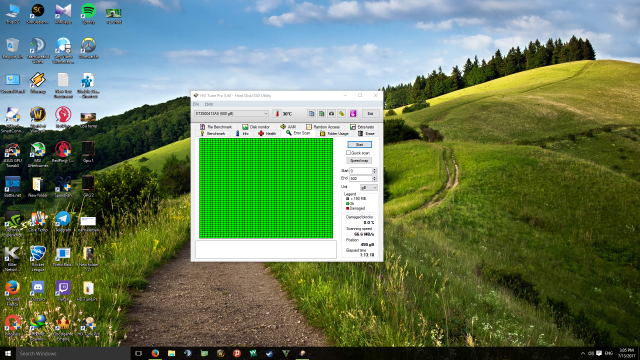The image size is (640, 360).
Task: Click the Start field spinner arrows
Action: 375,171
